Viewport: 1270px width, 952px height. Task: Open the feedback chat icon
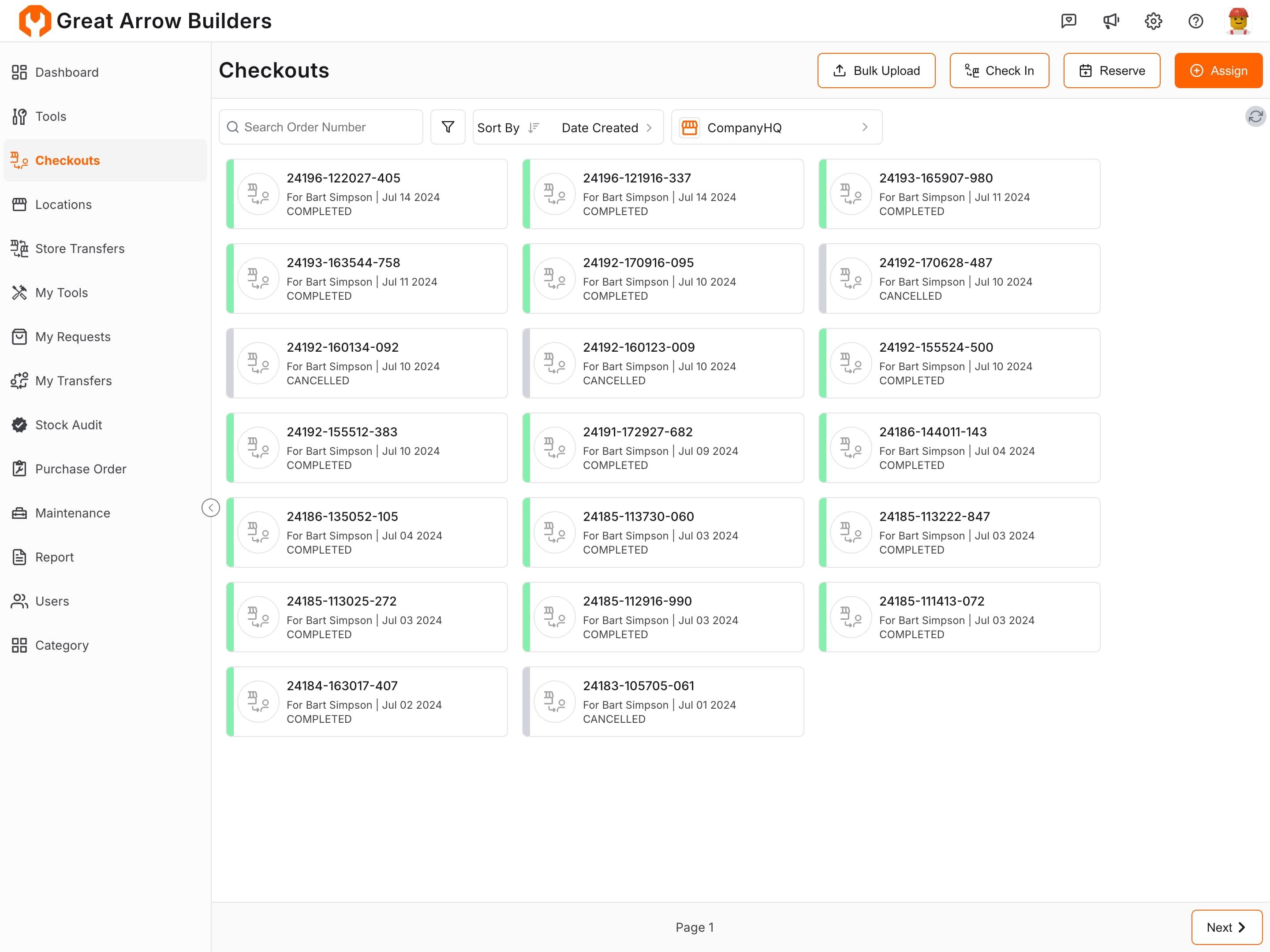tap(1068, 21)
